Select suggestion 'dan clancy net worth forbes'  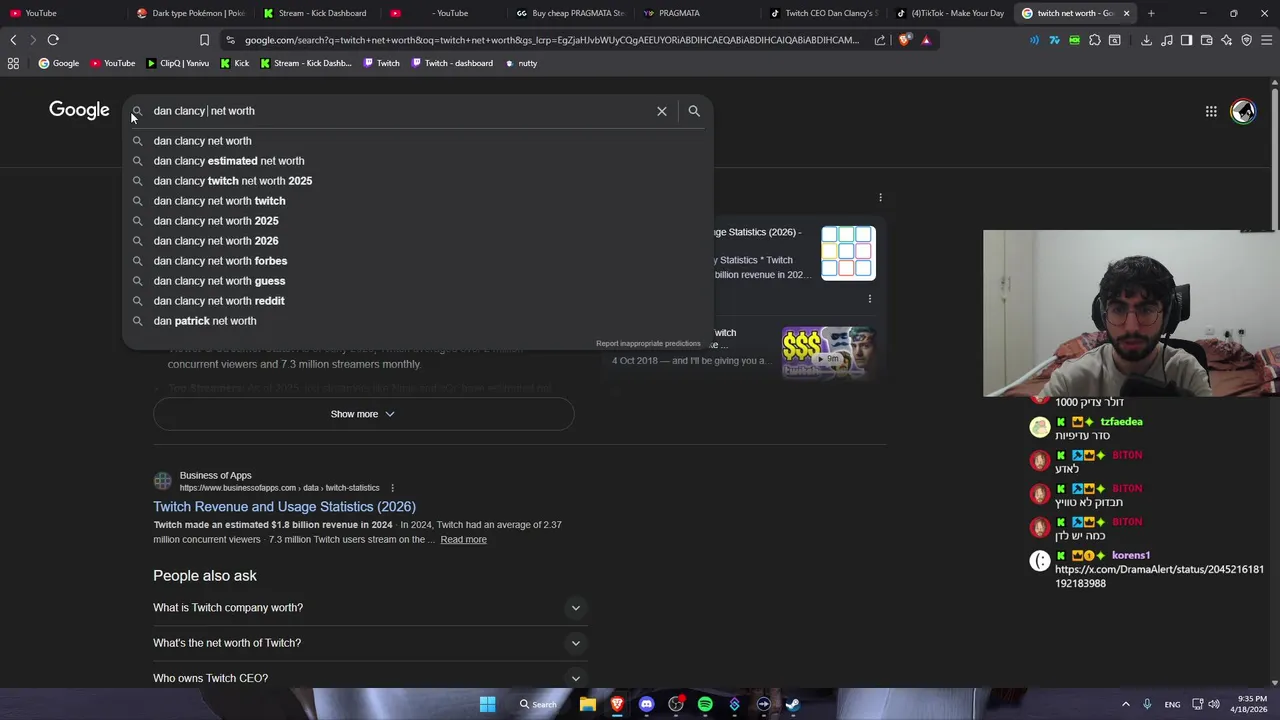[418, 261]
